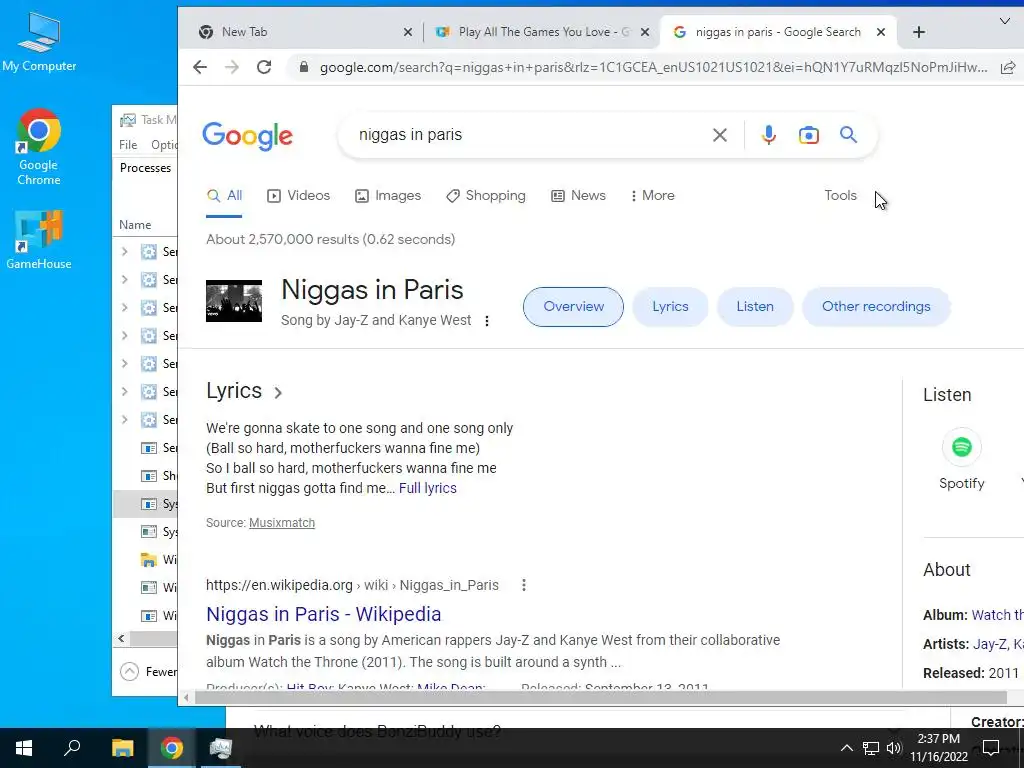Click the Name column header in Task Manager

click(x=135, y=225)
